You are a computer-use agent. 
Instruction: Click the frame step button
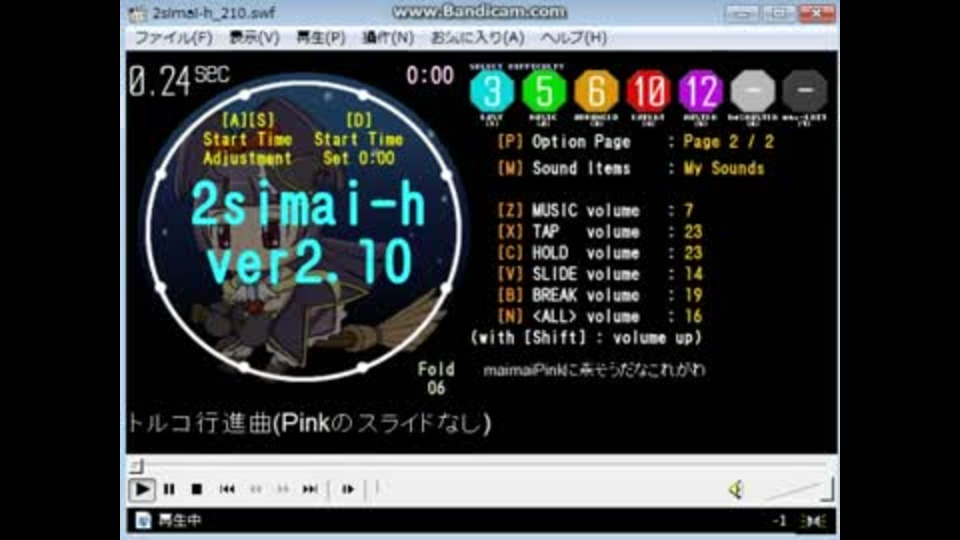coord(348,489)
